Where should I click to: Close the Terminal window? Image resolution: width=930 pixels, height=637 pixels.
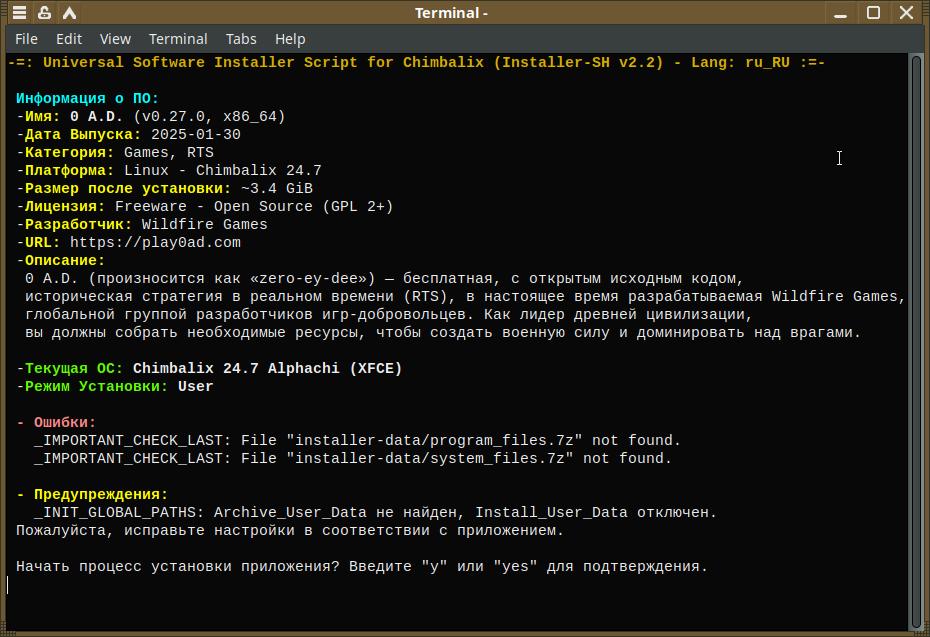(906, 13)
